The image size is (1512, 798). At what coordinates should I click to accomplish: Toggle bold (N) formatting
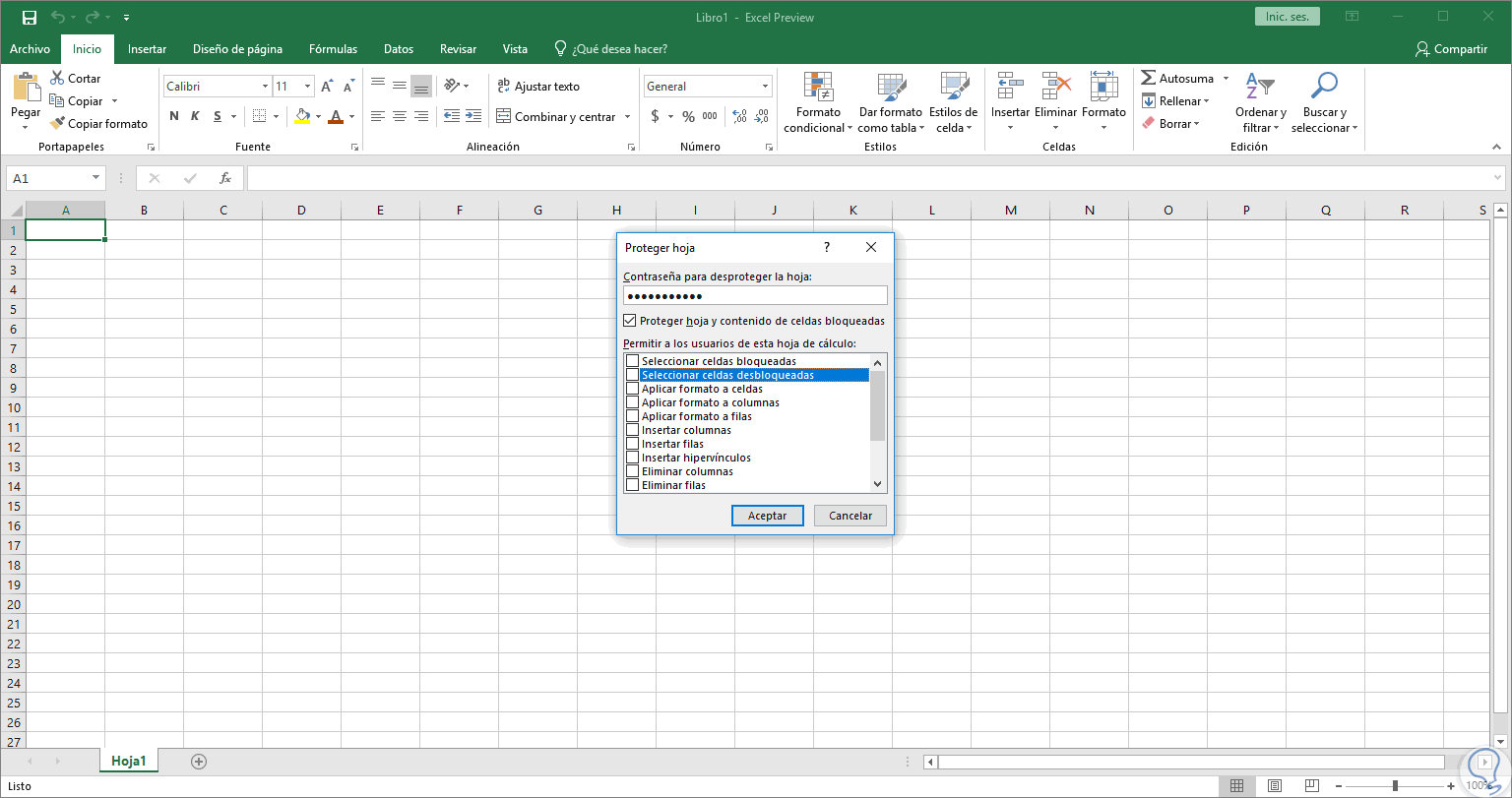click(174, 116)
